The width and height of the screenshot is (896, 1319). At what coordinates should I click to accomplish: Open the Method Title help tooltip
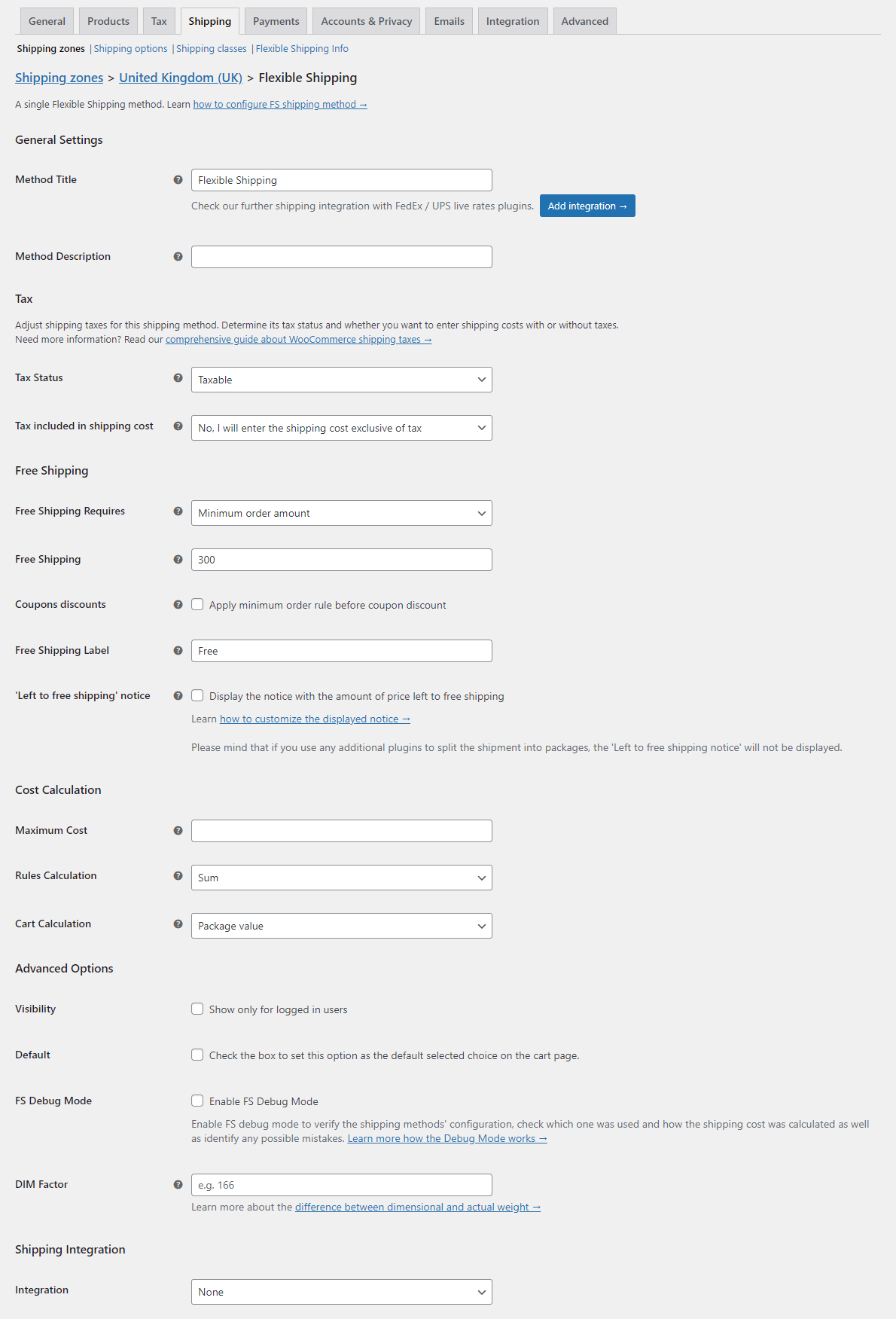tap(178, 180)
